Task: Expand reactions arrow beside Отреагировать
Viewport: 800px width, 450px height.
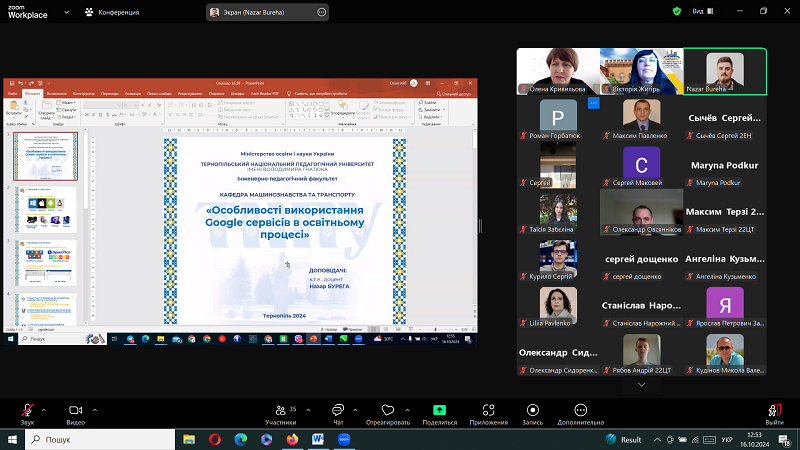Action: (407, 410)
